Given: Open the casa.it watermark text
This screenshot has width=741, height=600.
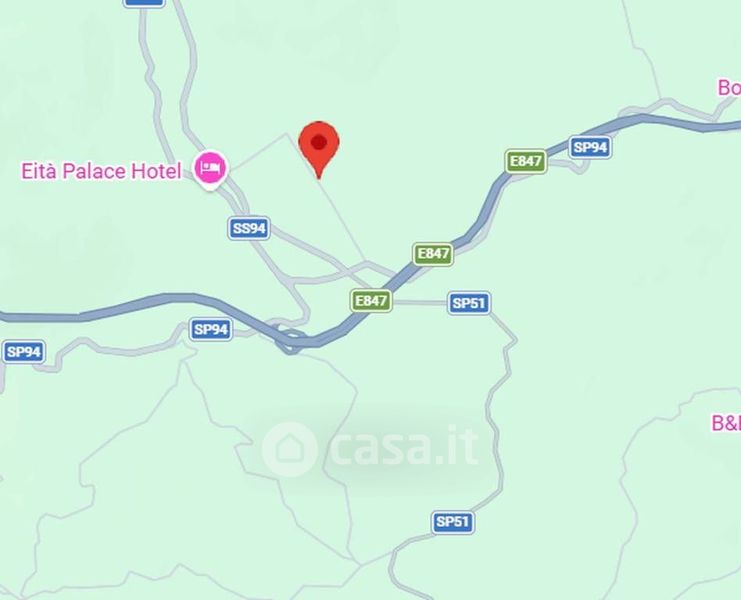Looking at the screenshot, I should [405, 446].
